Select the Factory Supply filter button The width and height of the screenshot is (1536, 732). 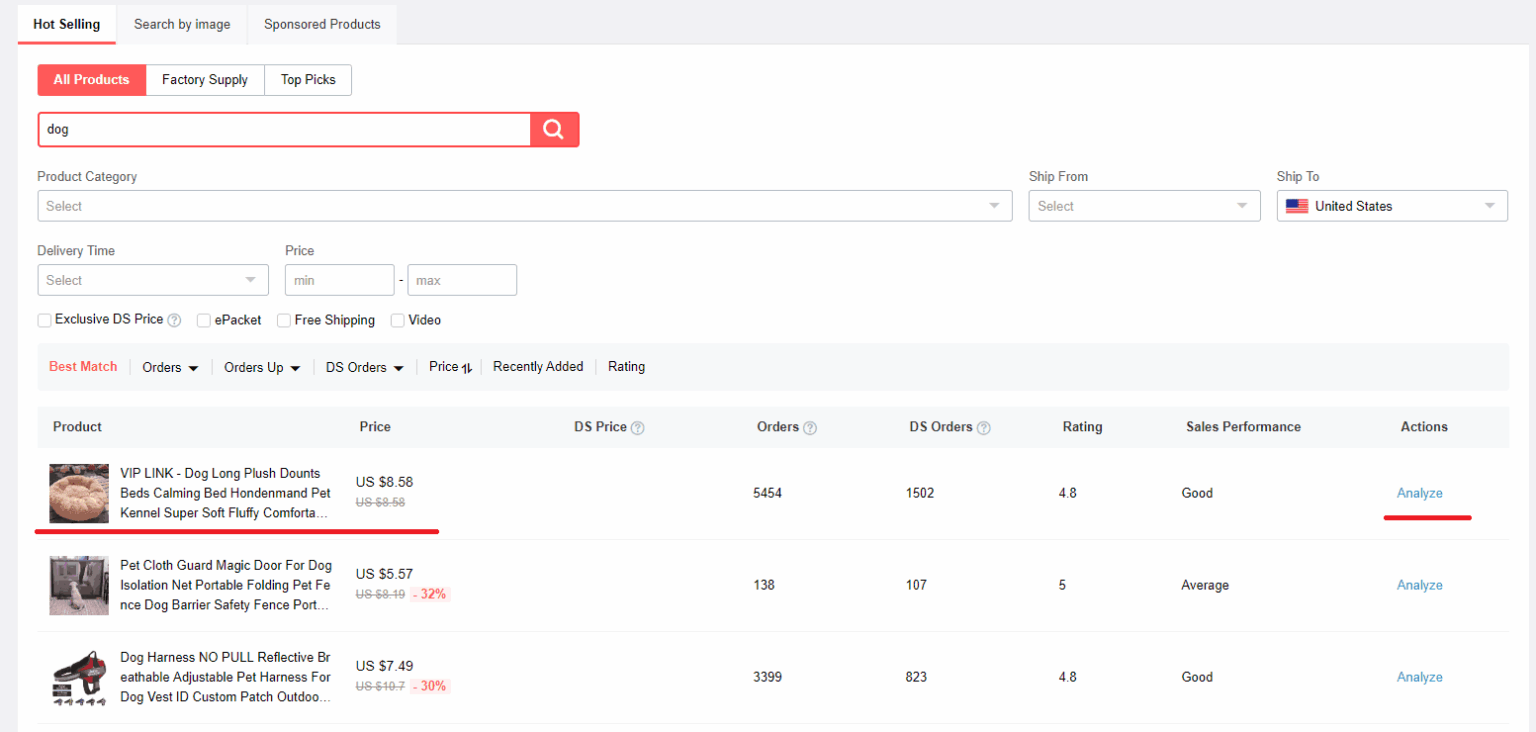tap(205, 80)
